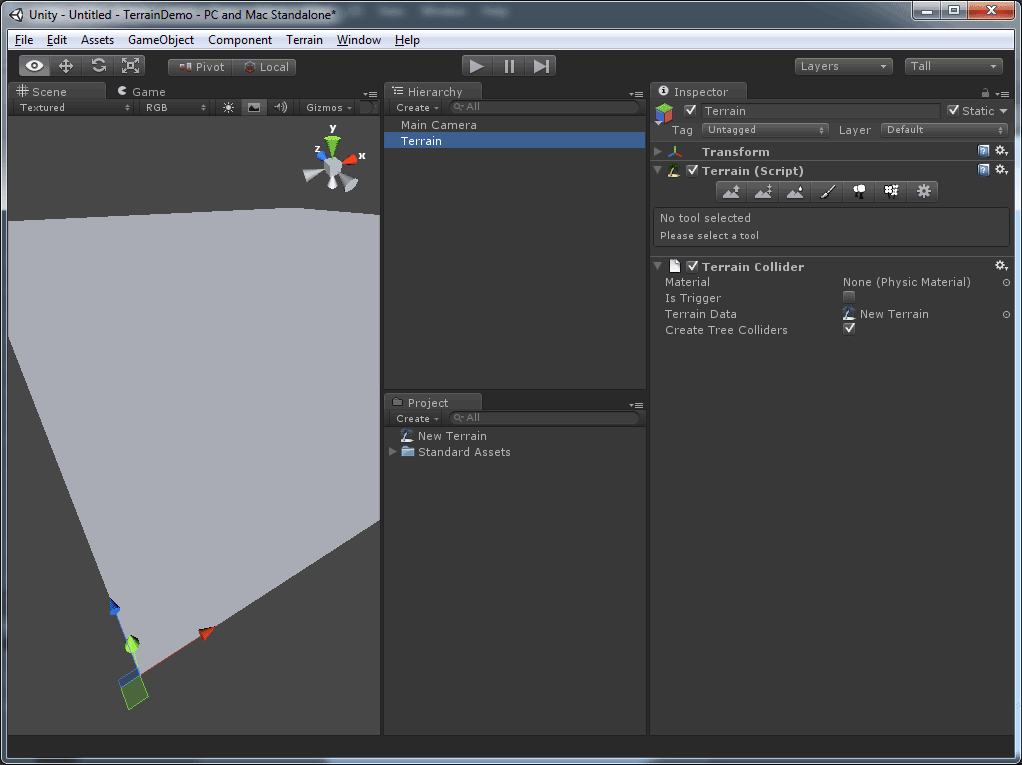The image size is (1022, 765).
Task: Open the File menu
Action: 24,40
